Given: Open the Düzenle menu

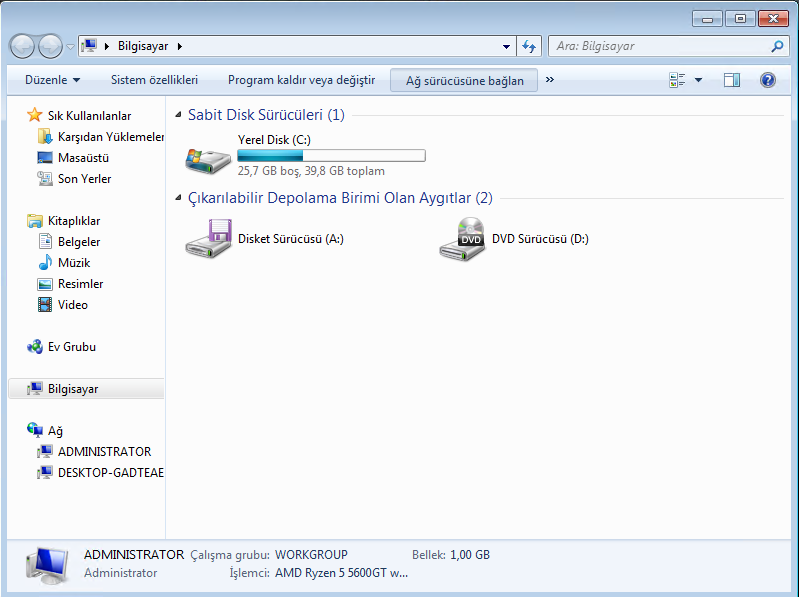Looking at the screenshot, I should click(x=52, y=80).
